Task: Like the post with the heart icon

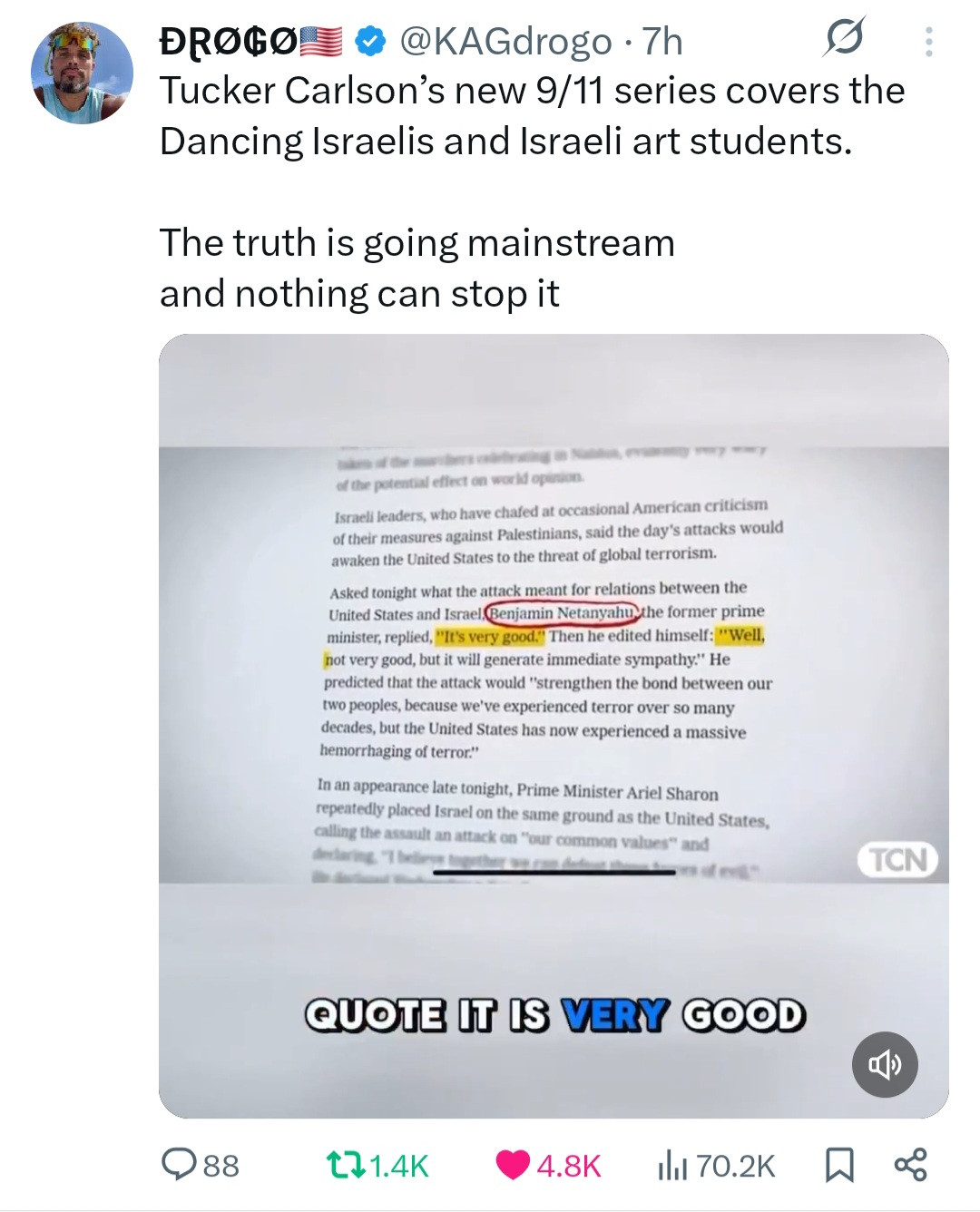Action: [513, 1165]
